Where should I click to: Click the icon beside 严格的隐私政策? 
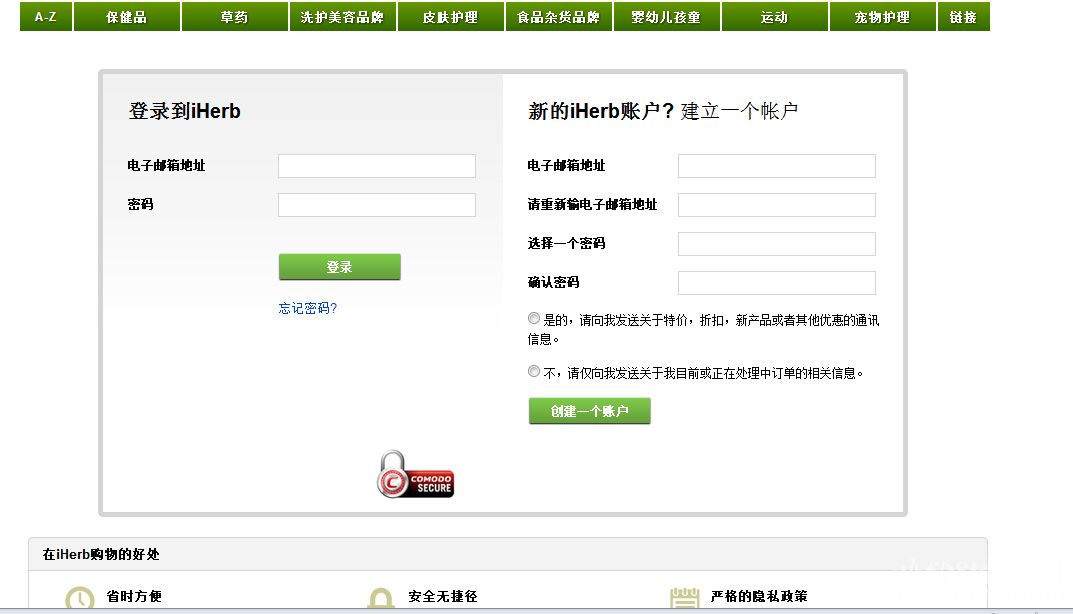point(684,598)
